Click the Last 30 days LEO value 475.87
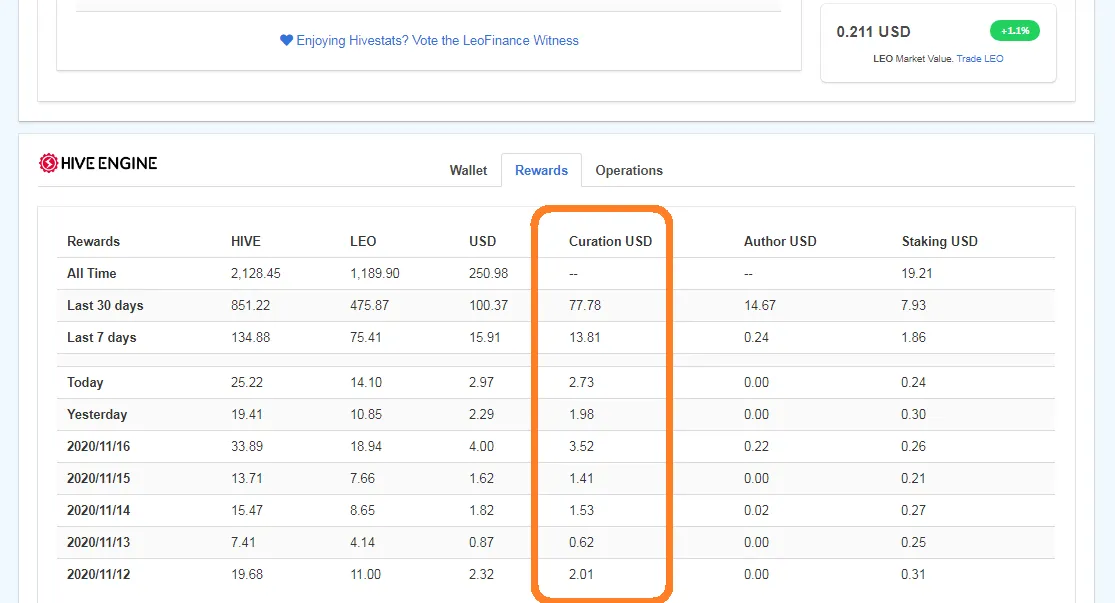This screenshot has height=603, width=1115. click(x=369, y=305)
